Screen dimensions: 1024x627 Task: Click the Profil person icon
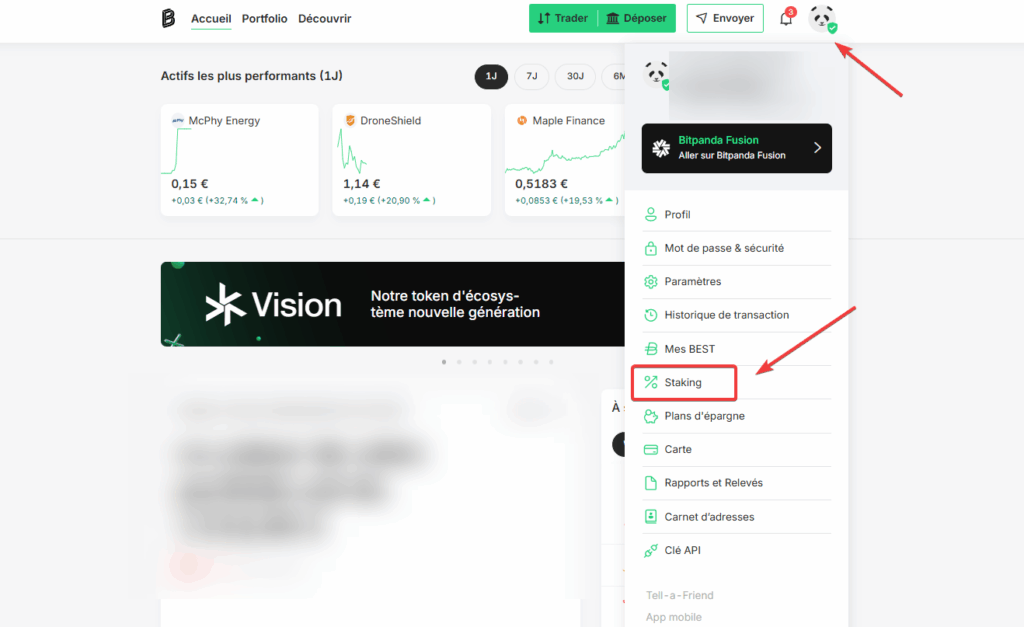(x=650, y=214)
